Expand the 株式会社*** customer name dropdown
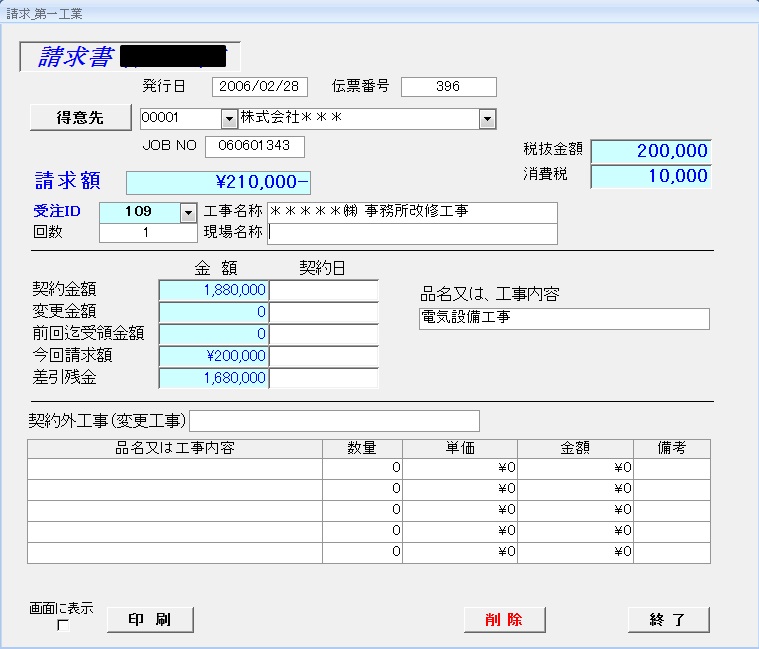Viewport: 759px width, 649px height. (x=487, y=119)
